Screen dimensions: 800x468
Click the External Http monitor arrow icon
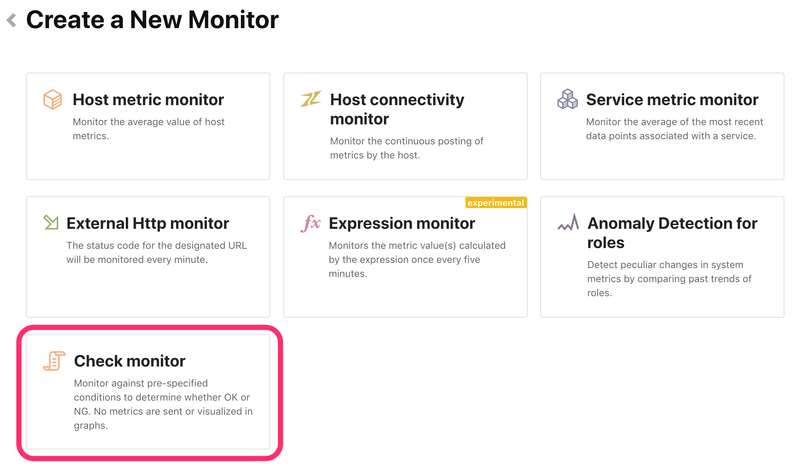51,223
